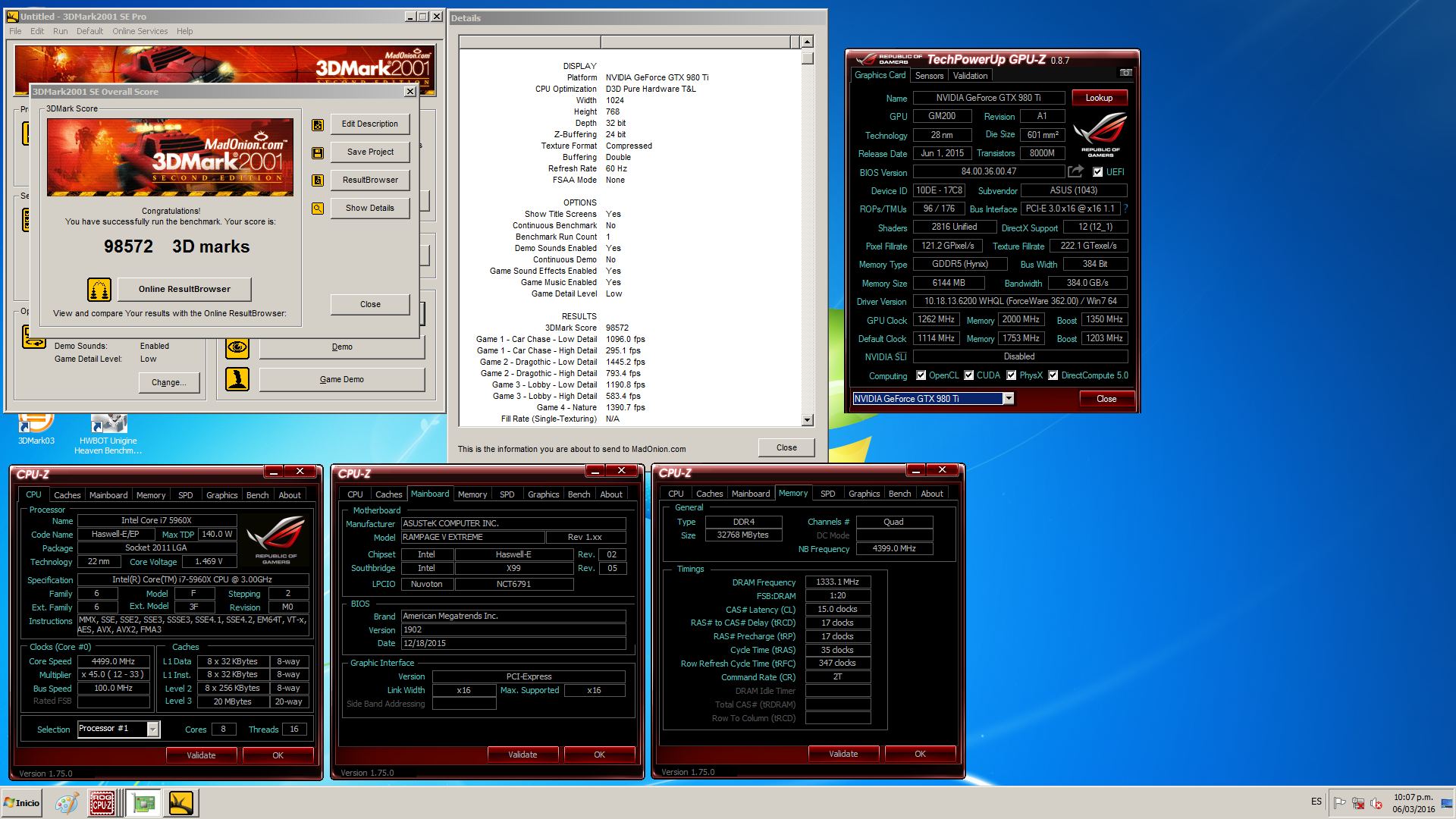Click the 3DMark2001 yellow taskbar icon
Screen dimensions: 1456x819
[x=182, y=803]
